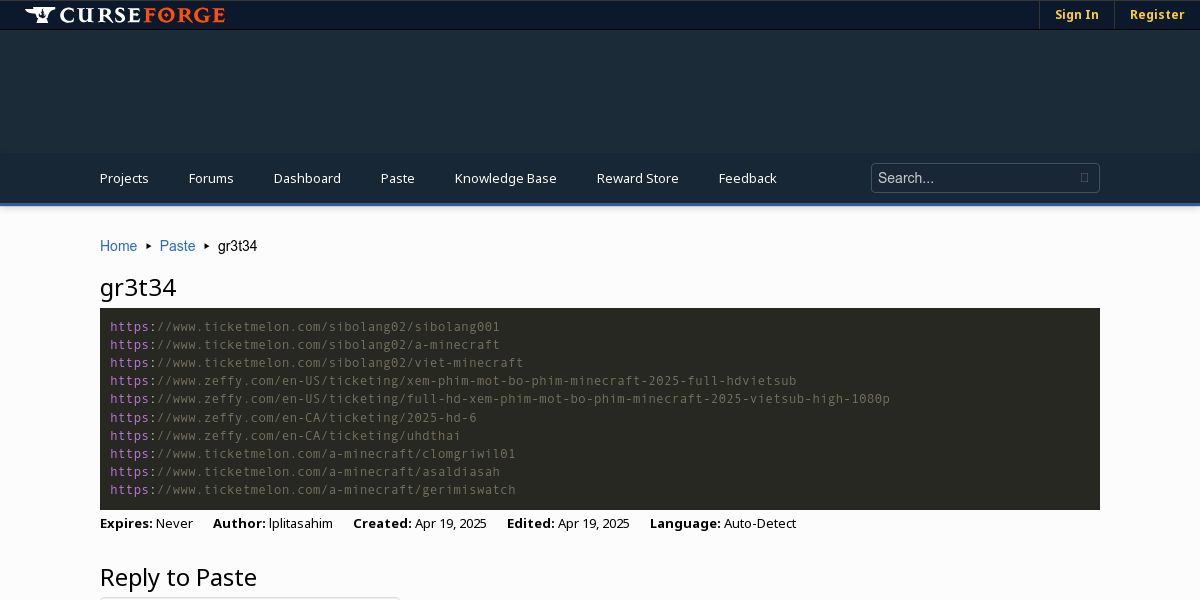Image resolution: width=1200 pixels, height=600 pixels.
Task: Click the Home breadcrumb link
Action: tap(118, 246)
